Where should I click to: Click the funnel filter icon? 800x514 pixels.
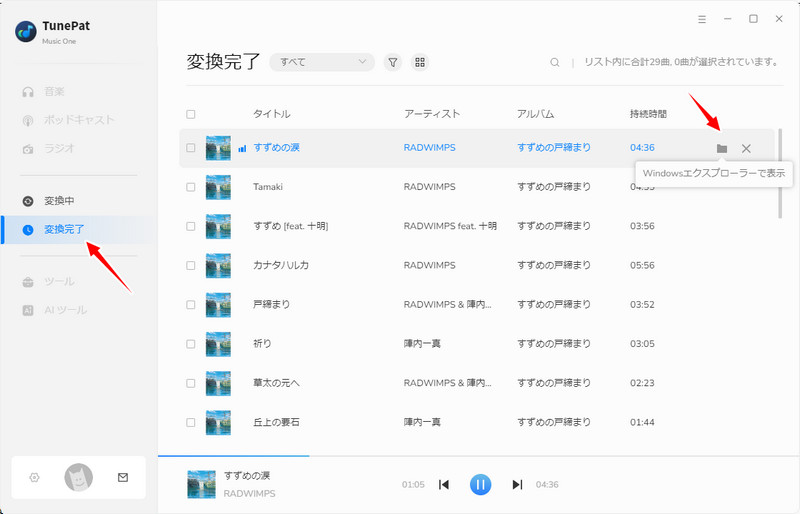click(x=393, y=62)
